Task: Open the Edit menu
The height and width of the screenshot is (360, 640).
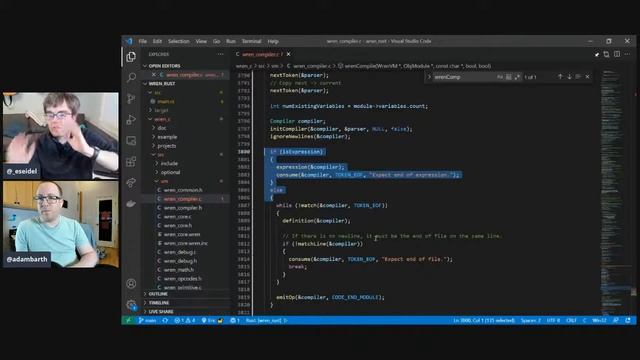Action: pyautogui.click(x=157, y=41)
